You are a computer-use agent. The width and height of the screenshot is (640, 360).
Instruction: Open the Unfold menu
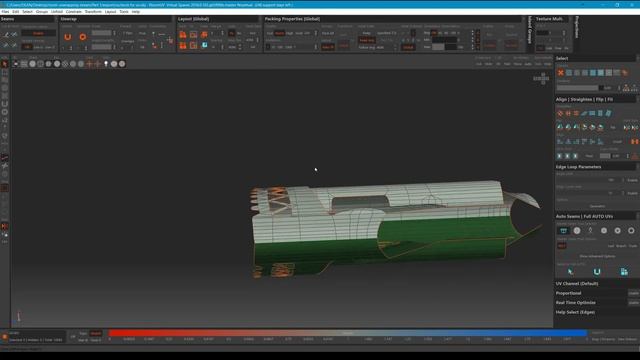click(57, 12)
